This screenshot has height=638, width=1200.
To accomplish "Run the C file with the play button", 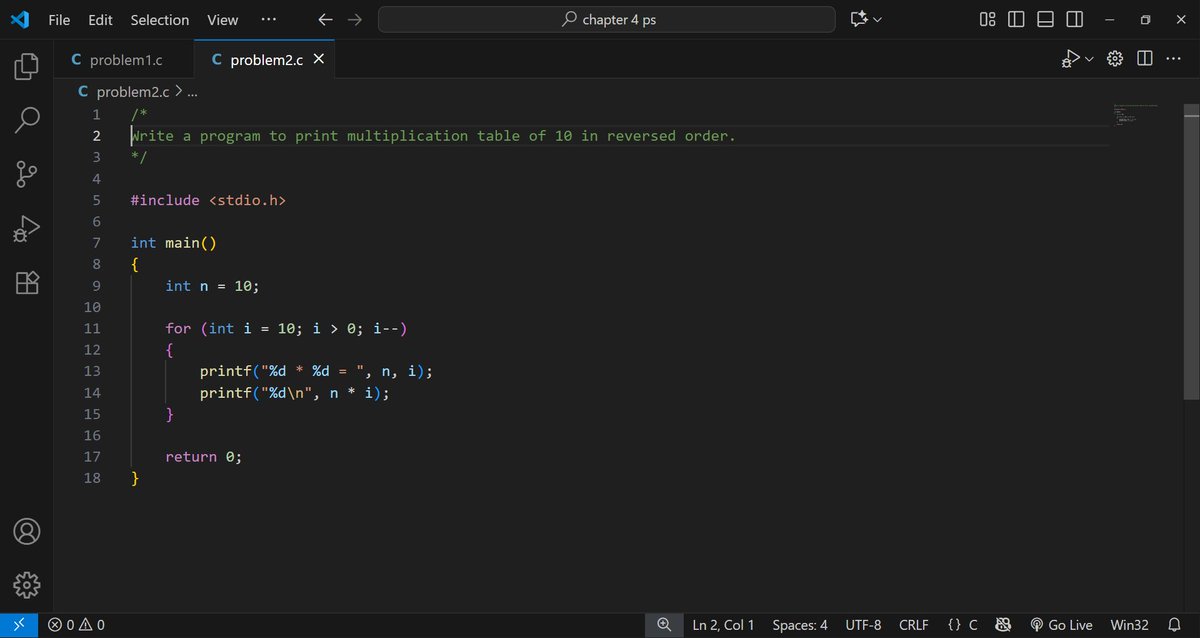I will pyautogui.click(x=1069, y=58).
